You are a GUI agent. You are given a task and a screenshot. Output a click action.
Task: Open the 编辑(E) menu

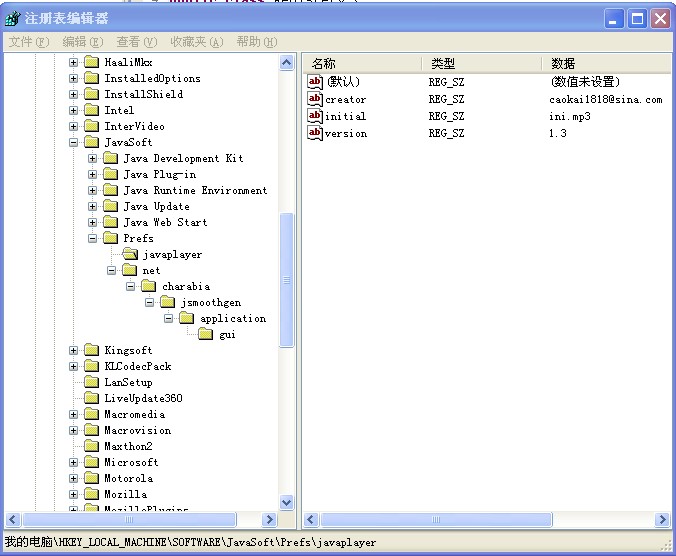click(x=82, y=42)
